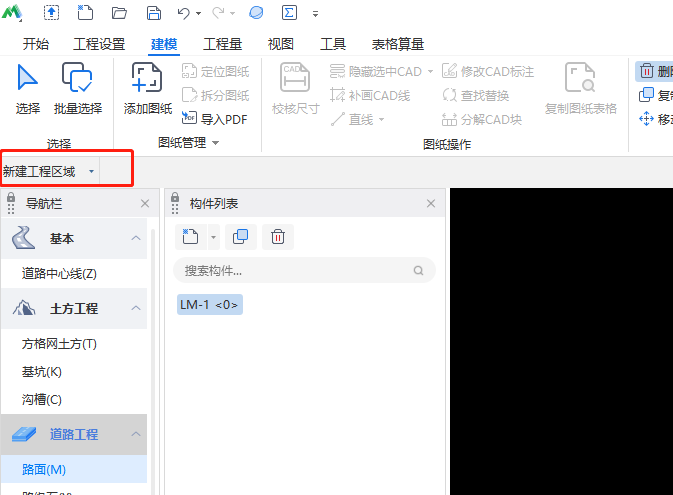The image size is (673, 495).
Task: Select the LM-1 component item
Action: [209, 304]
